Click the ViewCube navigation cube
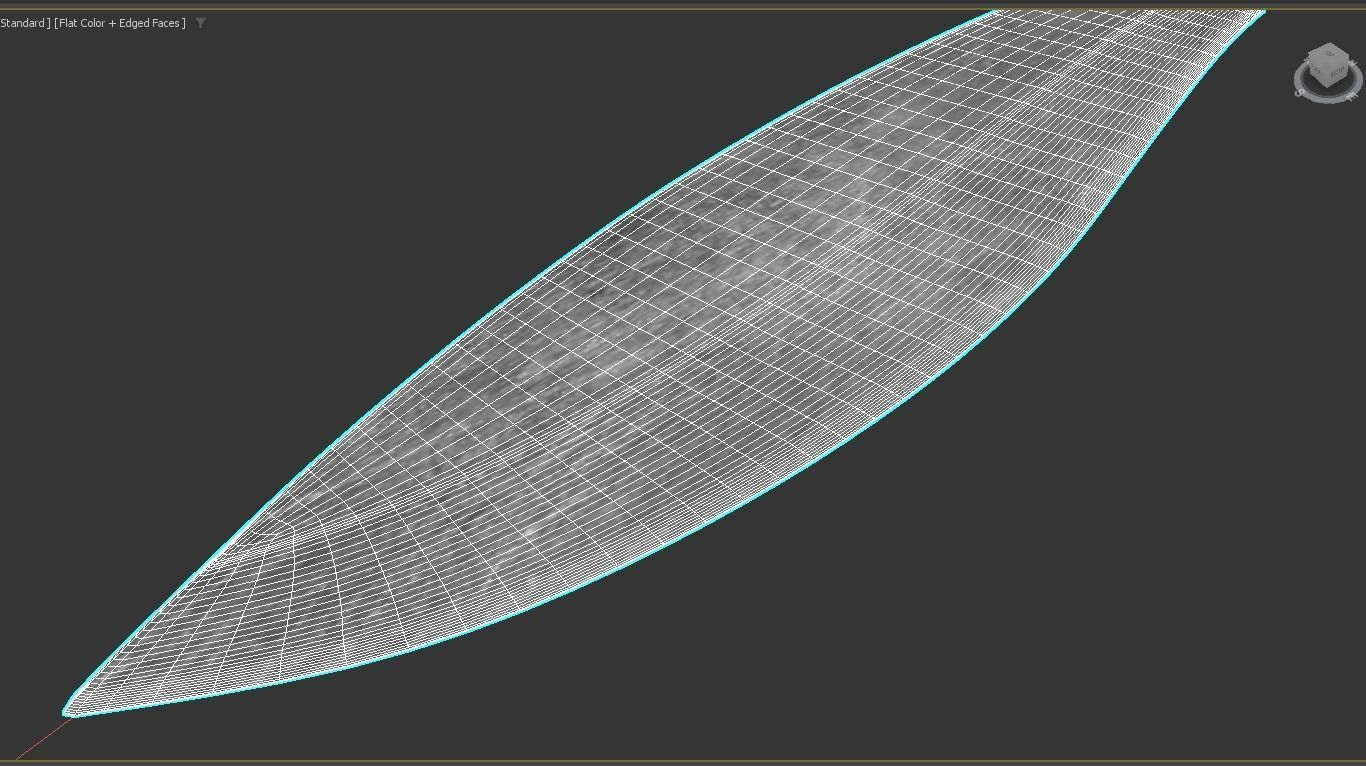This screenshot has width=1366, height=766. (1329, 64)
